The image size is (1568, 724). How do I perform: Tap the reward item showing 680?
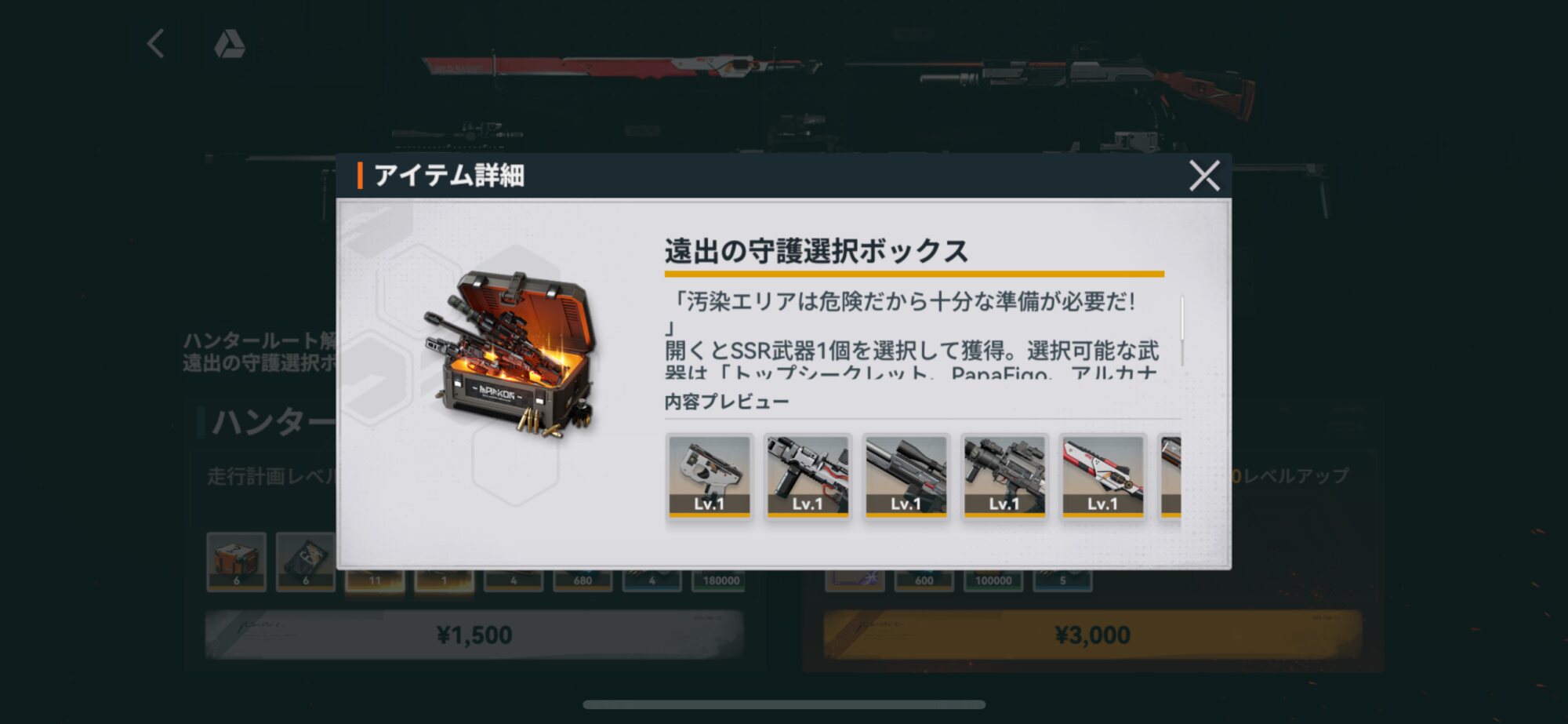point(583,579)
